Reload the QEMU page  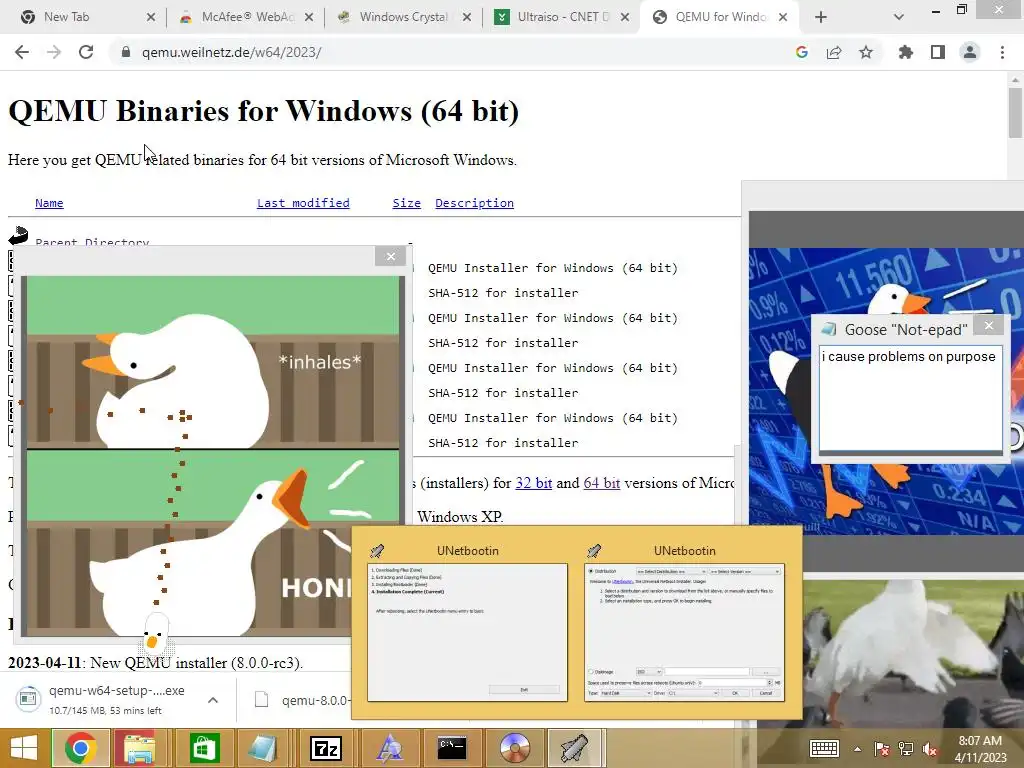pyautogui.click(x=86, y=52)
